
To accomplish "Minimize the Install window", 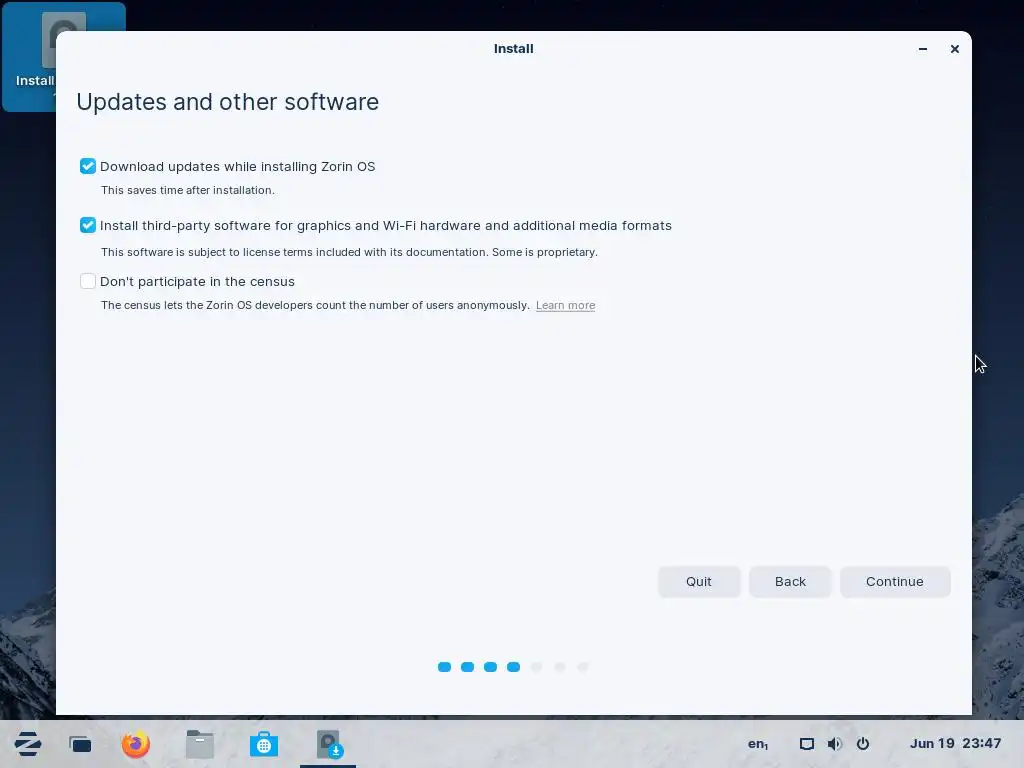I will pyautogui.click(x=923, y=49).
